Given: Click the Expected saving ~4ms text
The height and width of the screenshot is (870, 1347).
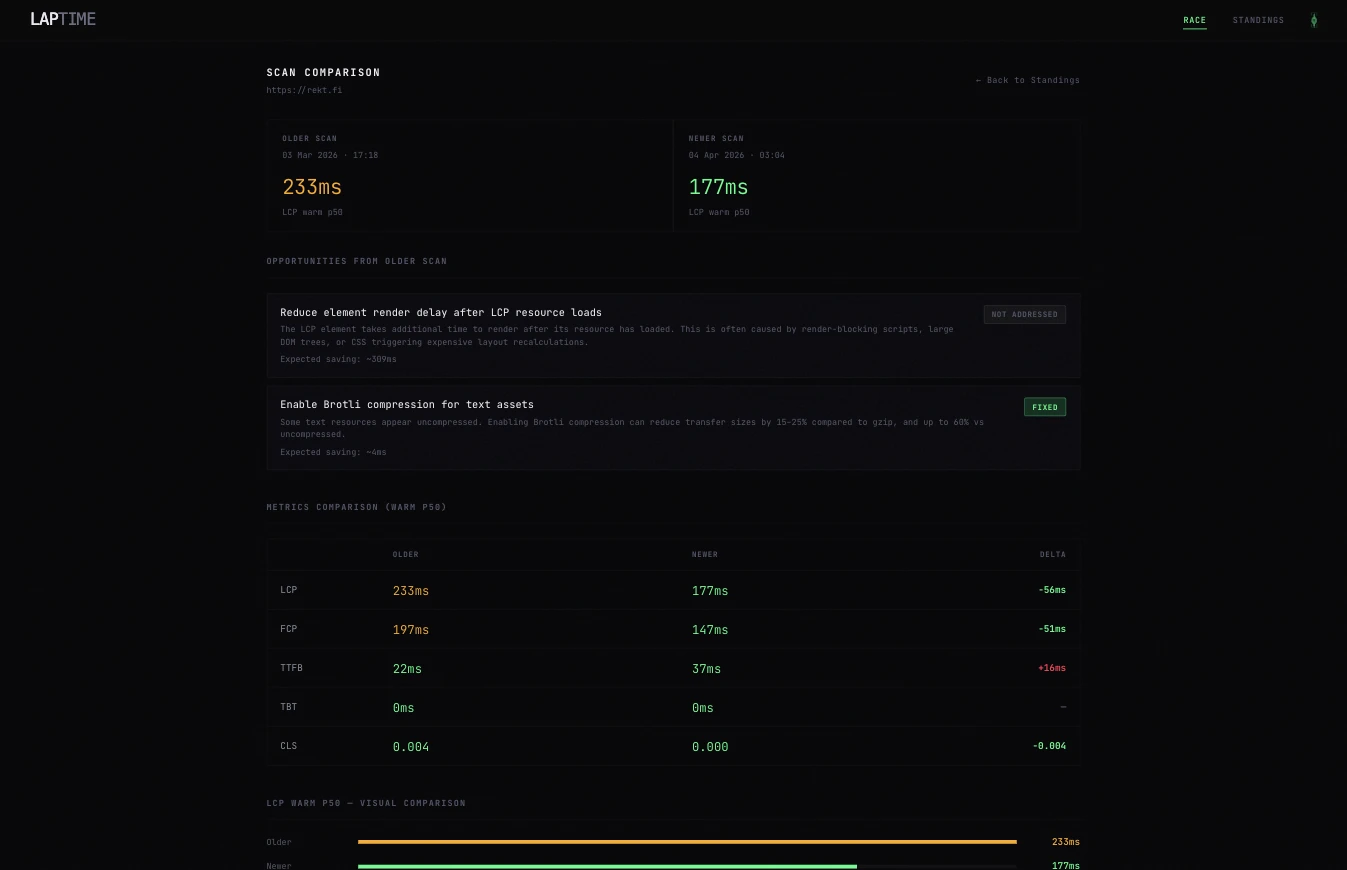Looking at the screenshot, I should point(333,452).
